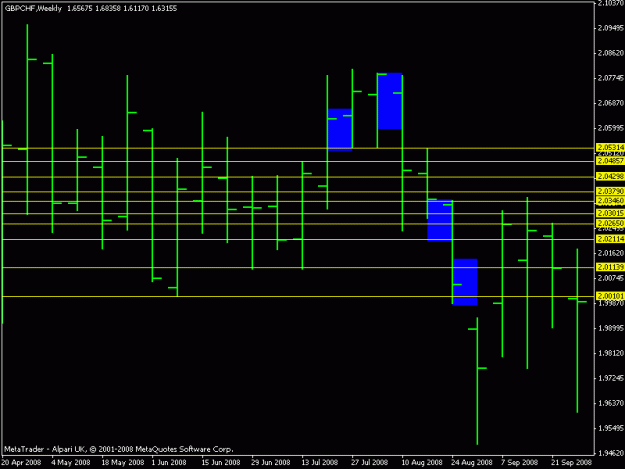
Task: Click the 4 May 2008 date label
Action: (x=71, y=463)
